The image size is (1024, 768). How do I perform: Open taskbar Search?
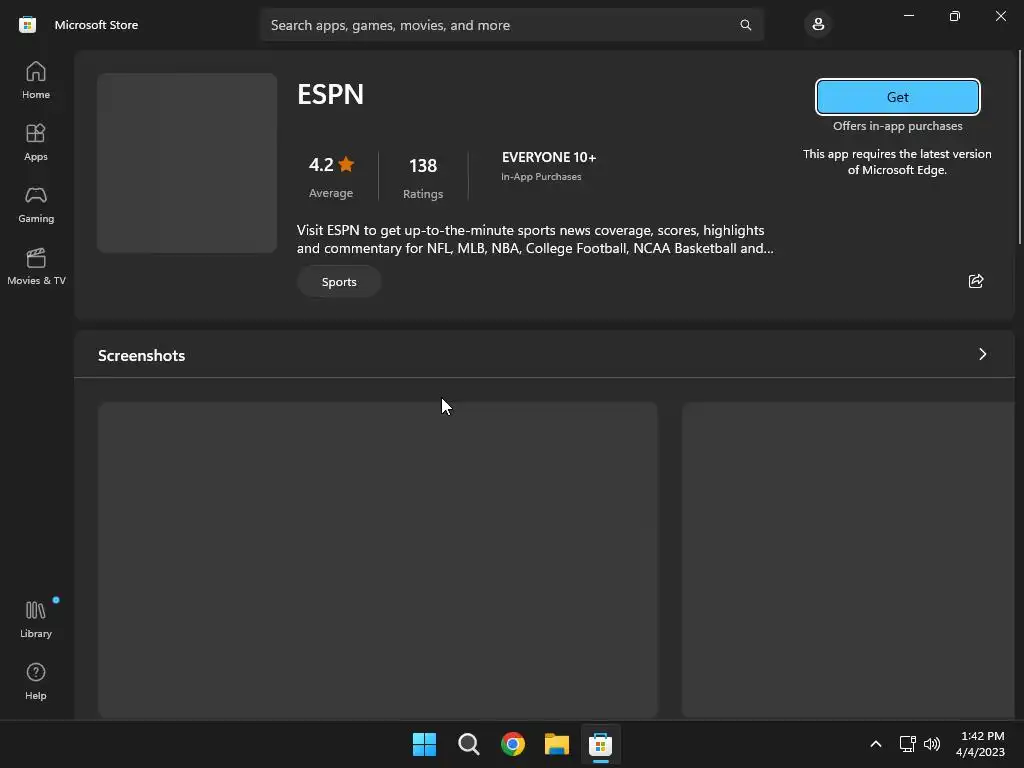pos(468,744)
